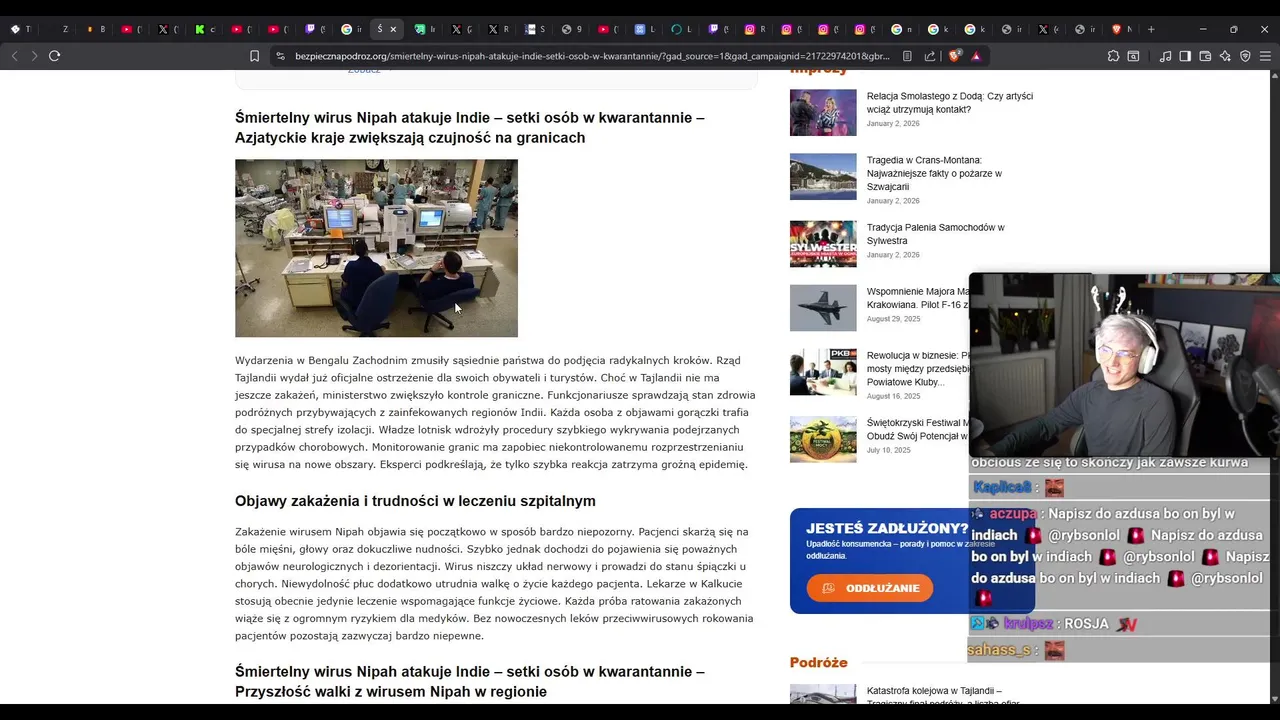Click the Festiwal green logo thumbnail
This screenshot has height=720, width=1280.
[x=823, y=440]
